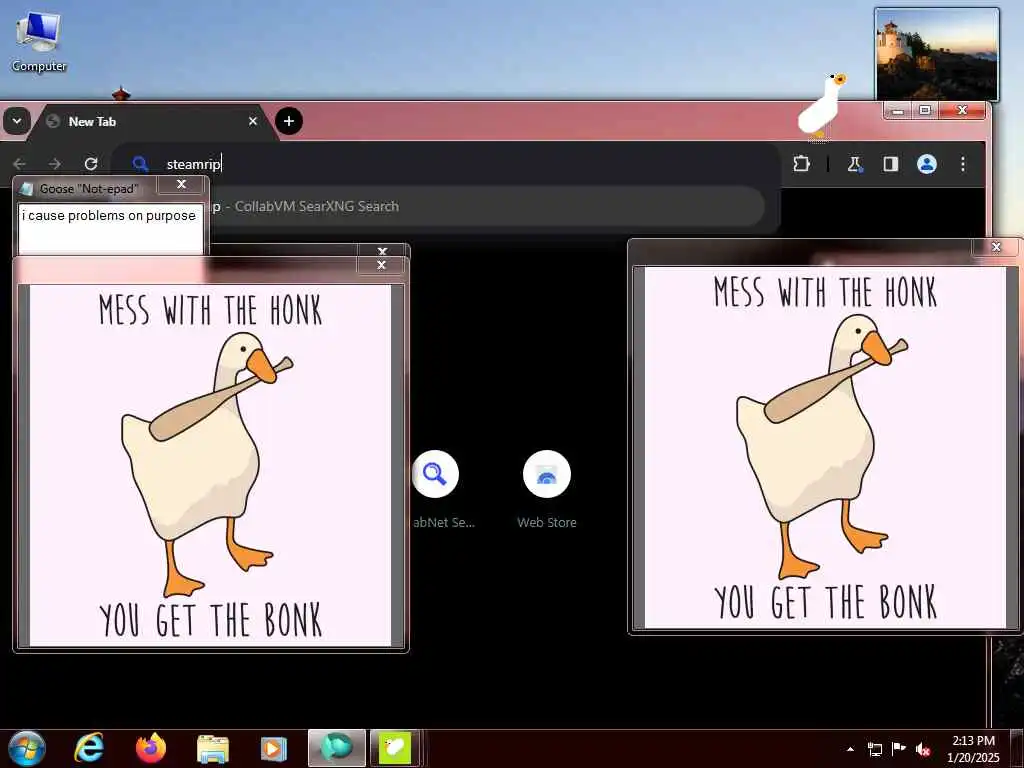
Task: Click the lighthouse picture desktop gadget
Action: [x=936, y=54]
